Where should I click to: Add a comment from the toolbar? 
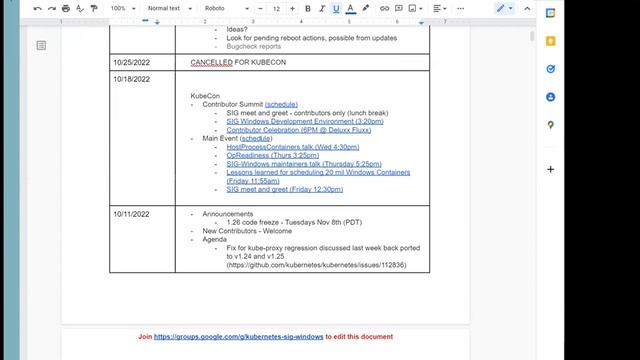(x=398, y=9)
